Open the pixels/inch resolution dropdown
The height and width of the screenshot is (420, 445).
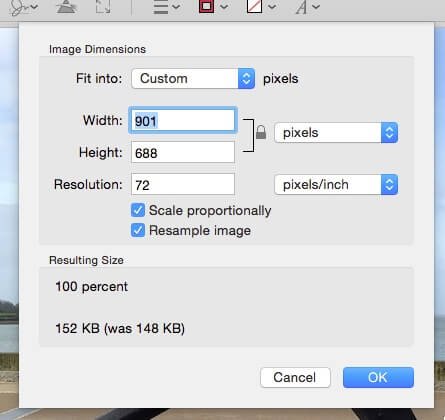coord(336,184)
